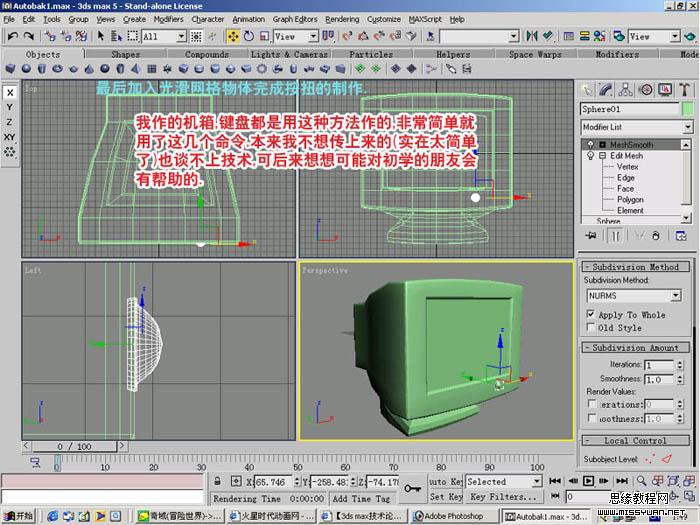Play the animation
700x525 pixels.
588,481
